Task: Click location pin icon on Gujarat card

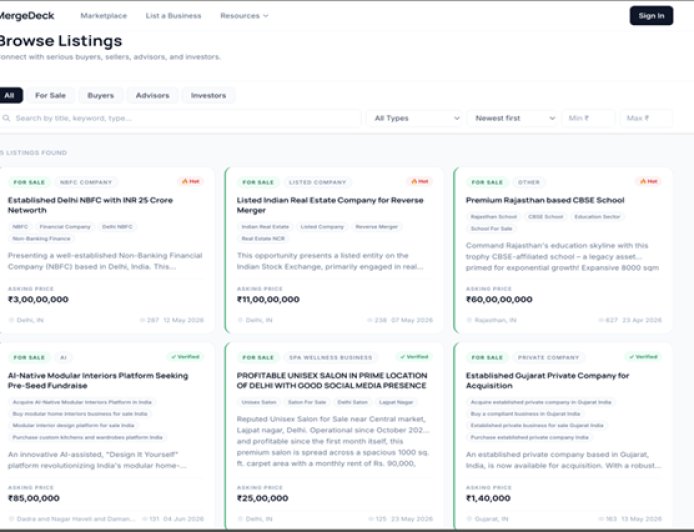Action: click(x=470, y=519)
